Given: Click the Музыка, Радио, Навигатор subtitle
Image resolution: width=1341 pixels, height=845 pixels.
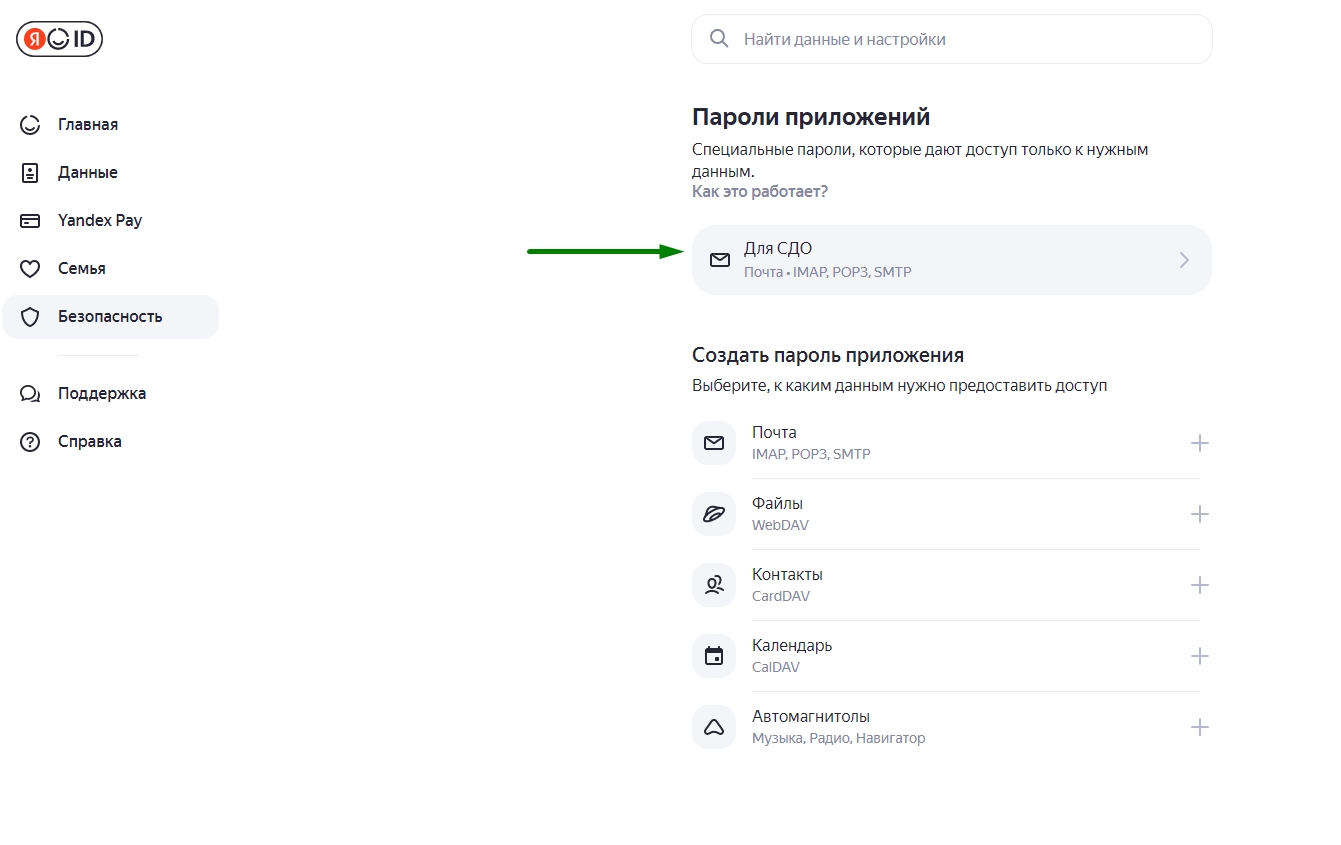Looking at the screenshot, I should point(839,738).
